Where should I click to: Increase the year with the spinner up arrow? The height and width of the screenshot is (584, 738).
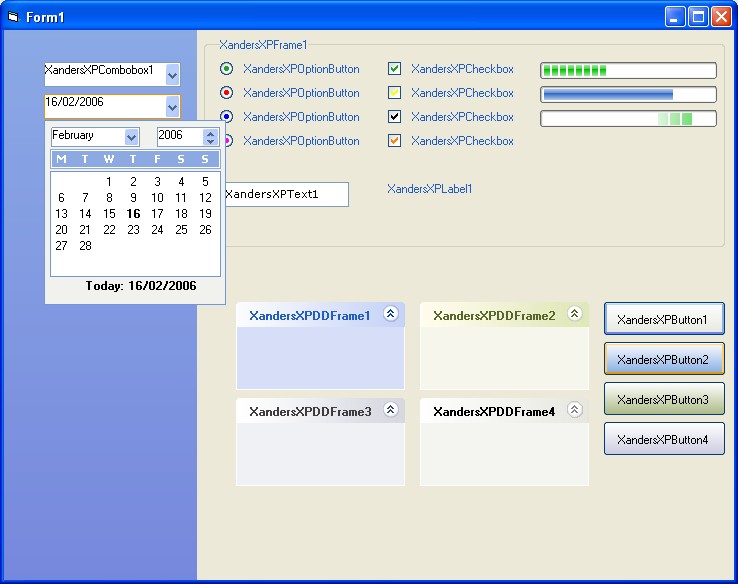point(210,131)
